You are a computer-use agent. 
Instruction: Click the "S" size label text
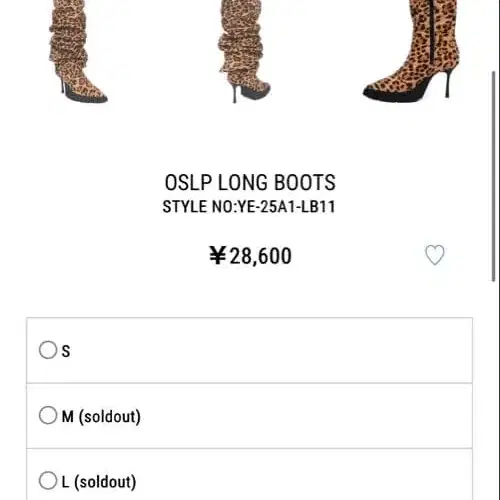(66, 351)
